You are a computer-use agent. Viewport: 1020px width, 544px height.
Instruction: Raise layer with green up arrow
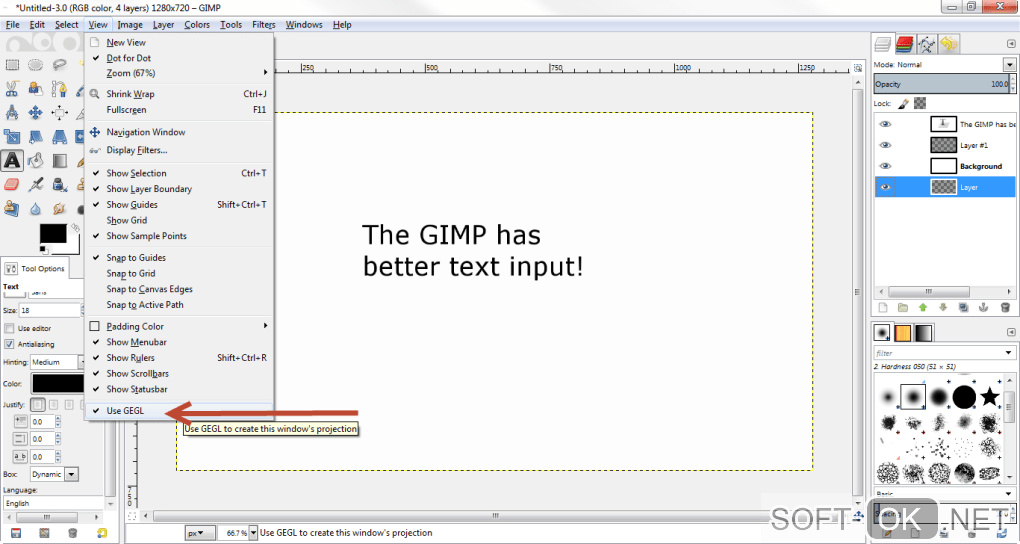pyautogui.click(x=922, y=307)
